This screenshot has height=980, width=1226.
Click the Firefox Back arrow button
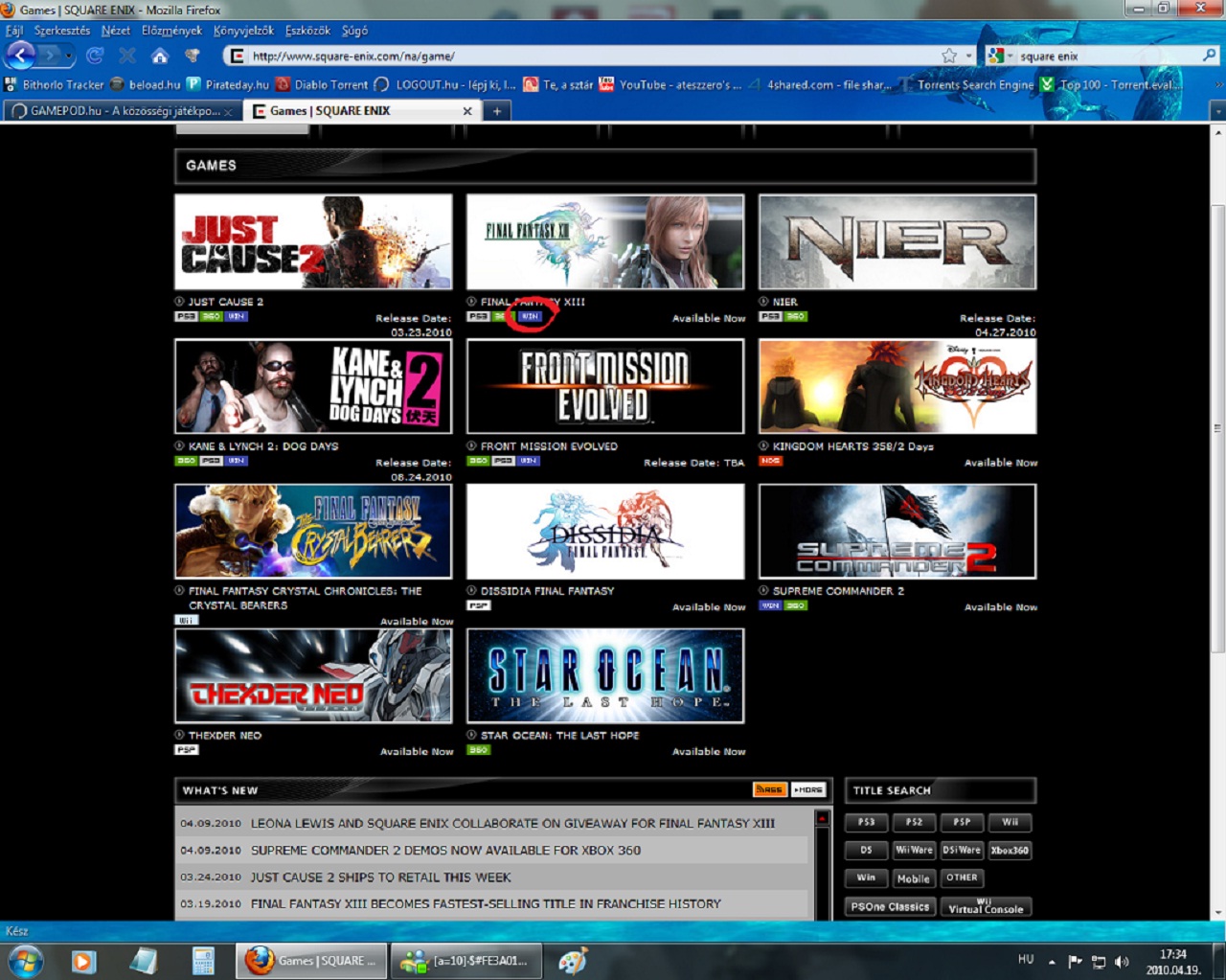20,56
